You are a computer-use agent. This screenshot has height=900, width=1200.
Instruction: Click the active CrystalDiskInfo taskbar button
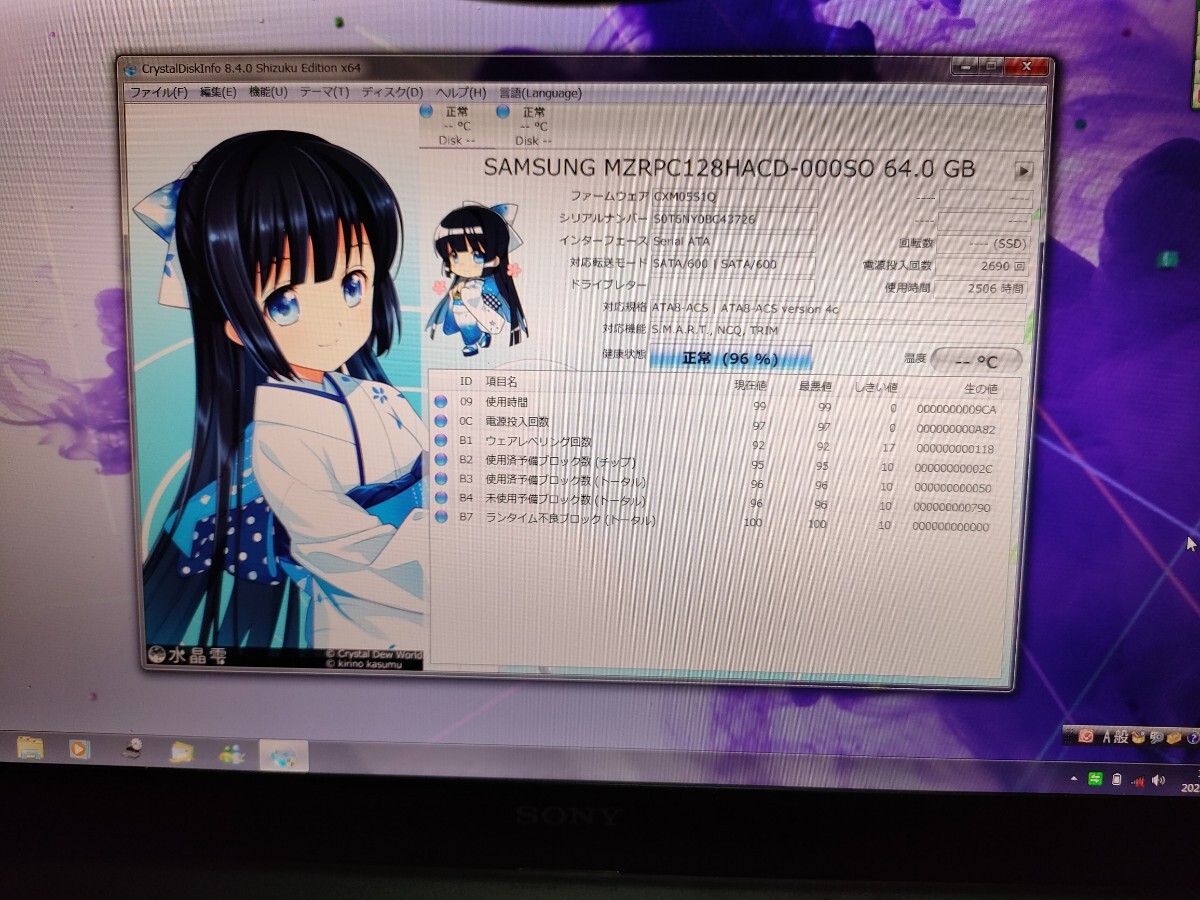(x=283, y=755)
